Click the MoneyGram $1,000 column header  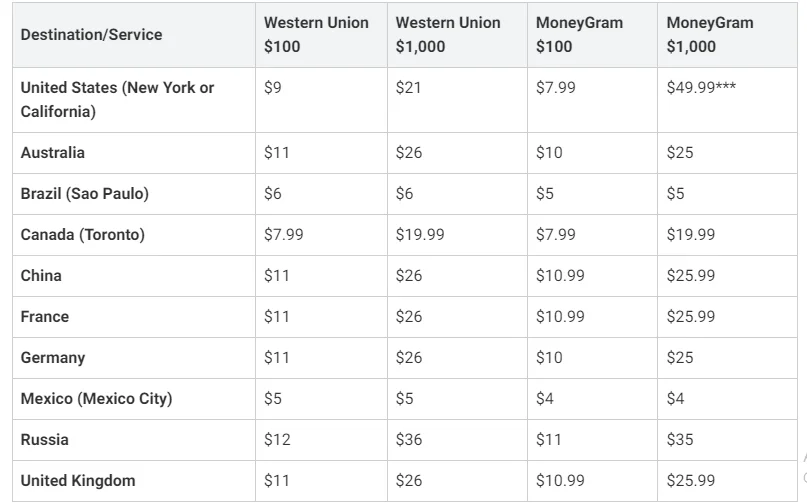click(x=710, y=34)
